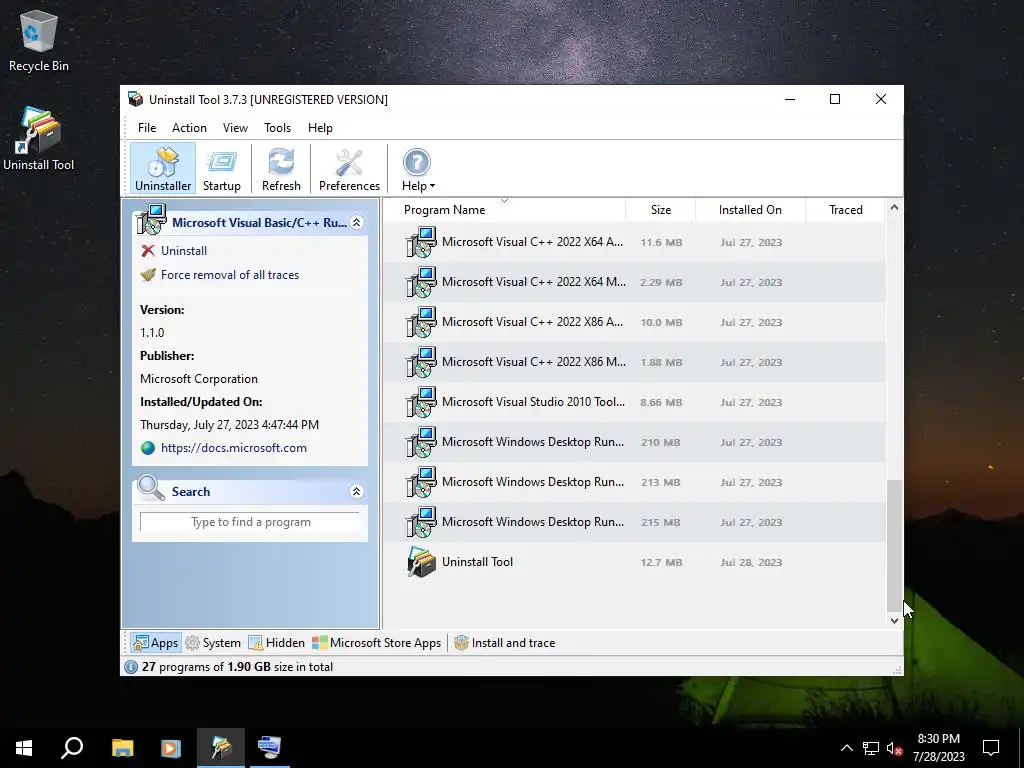
Task: Open the Recycle Bin desktop icon
Action: pos(39,40)
